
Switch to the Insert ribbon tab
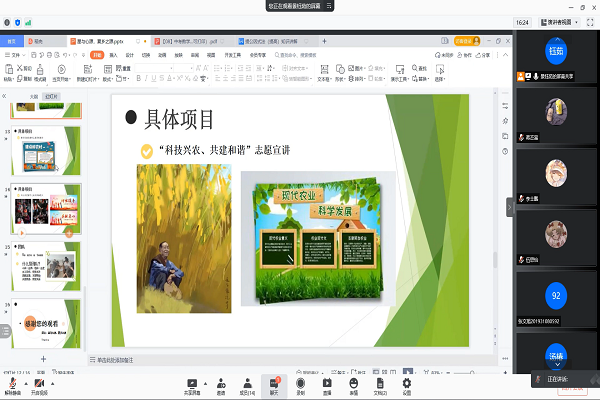click(113, 55)
